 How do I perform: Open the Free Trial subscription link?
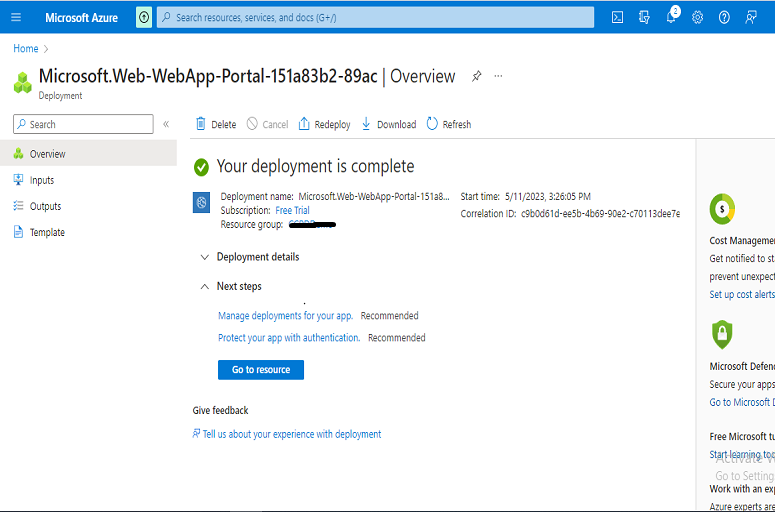(x=292, y=210)
